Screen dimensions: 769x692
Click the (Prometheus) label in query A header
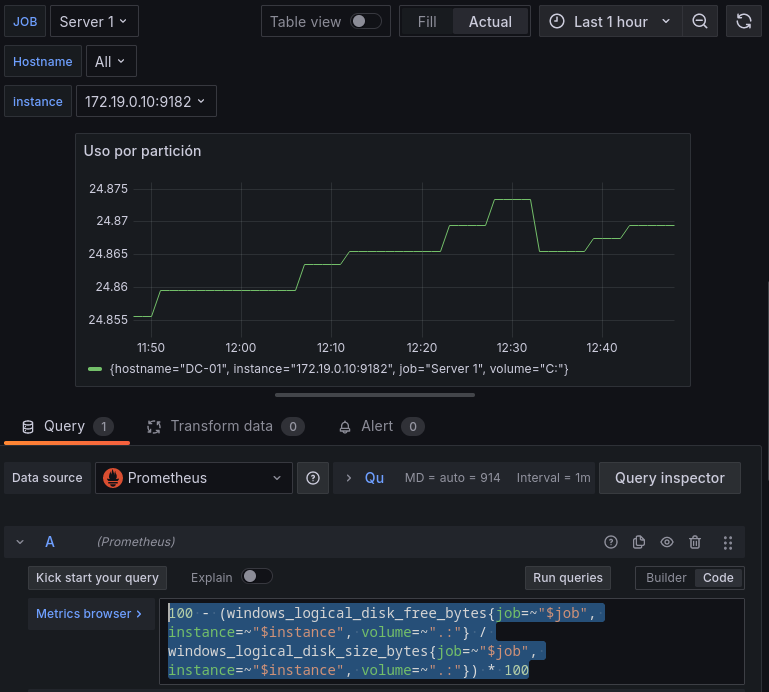(136, 542)
